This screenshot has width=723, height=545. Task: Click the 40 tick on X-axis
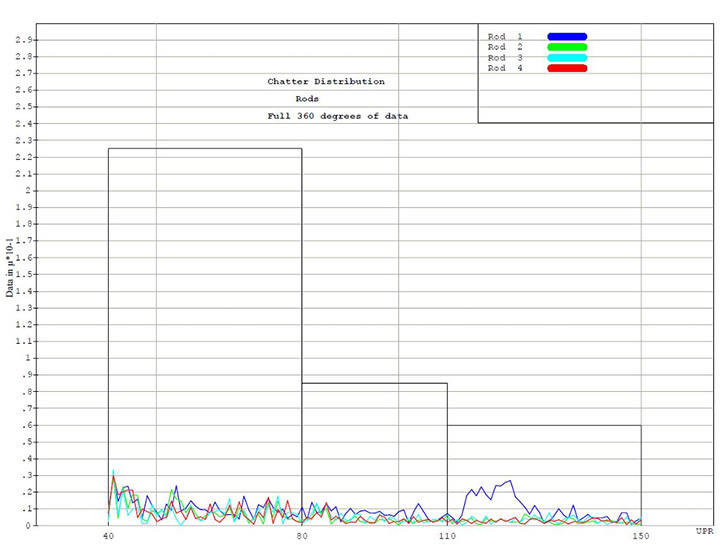pyautogui.click(x=108, y=535)
